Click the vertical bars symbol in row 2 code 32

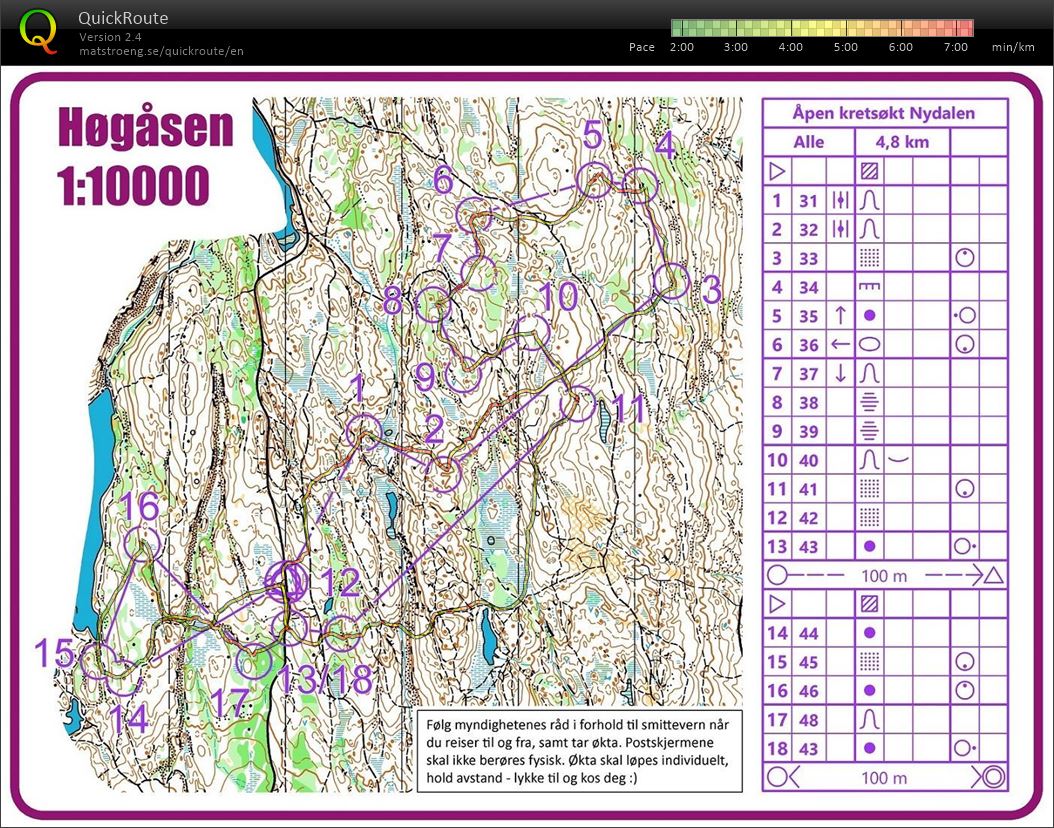[840, 229]
